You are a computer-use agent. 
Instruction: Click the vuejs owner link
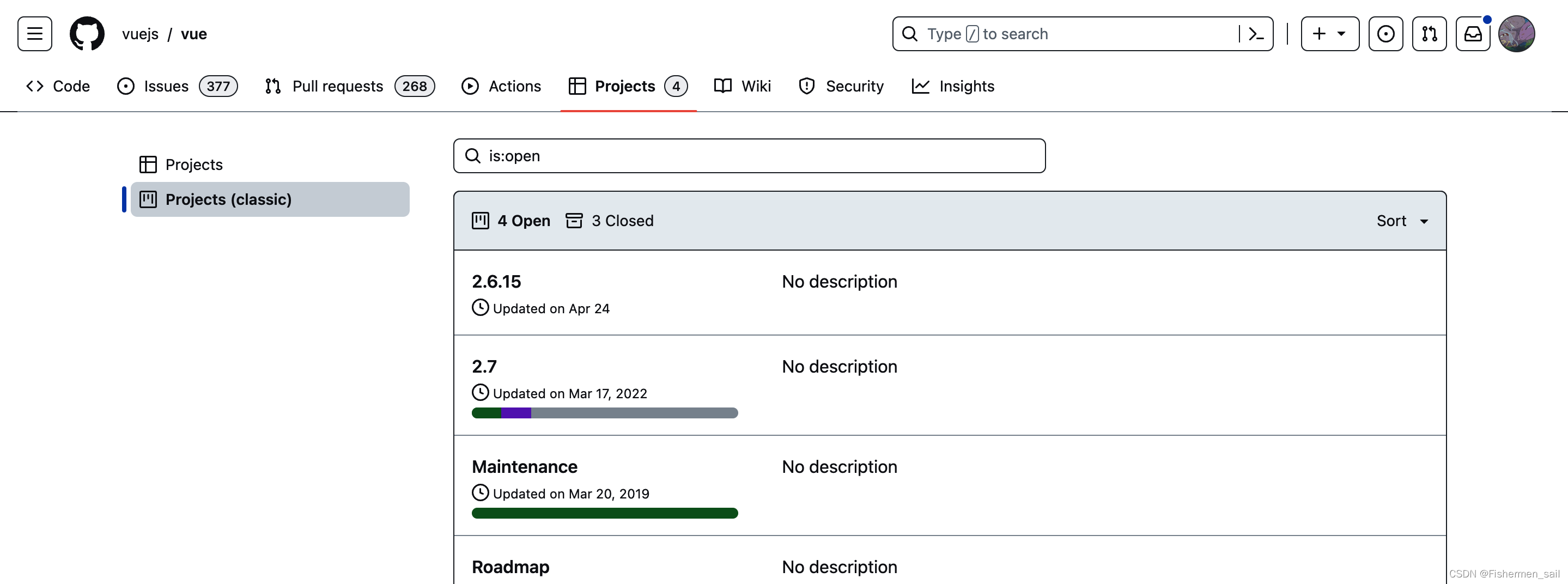click(140, 34)
